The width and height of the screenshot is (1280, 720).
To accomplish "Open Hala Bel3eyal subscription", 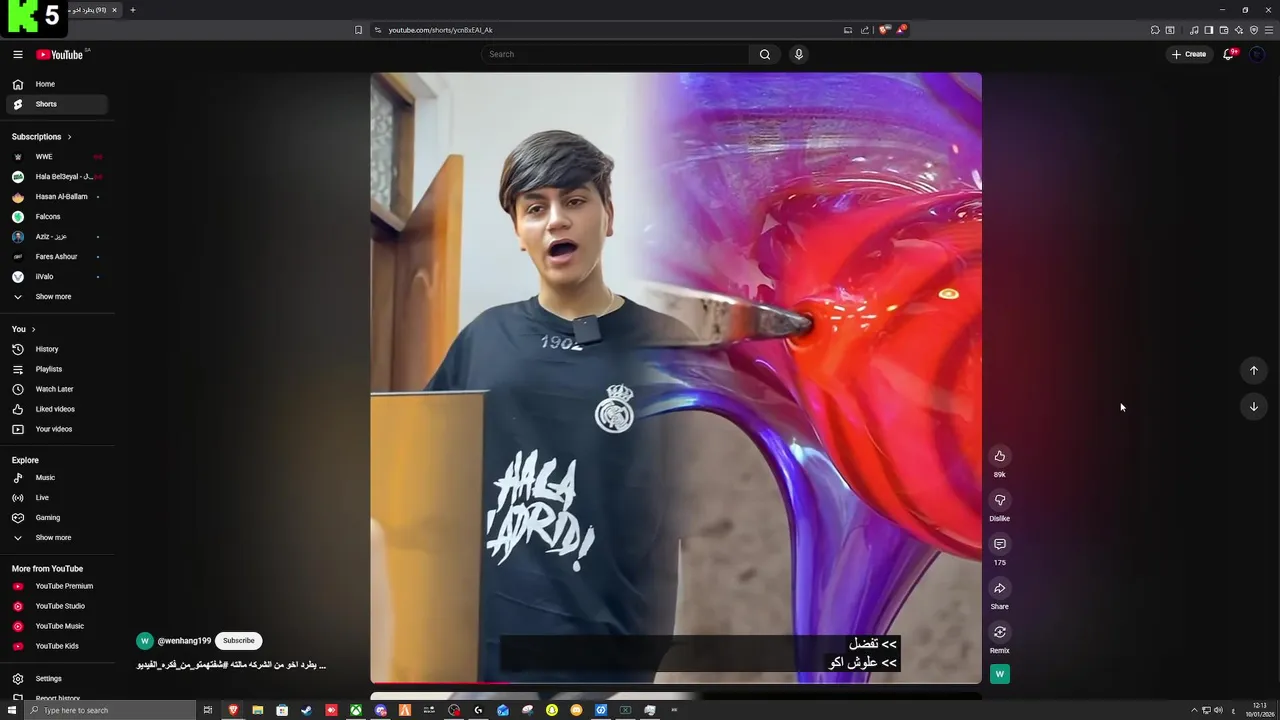I will (57, 177).
